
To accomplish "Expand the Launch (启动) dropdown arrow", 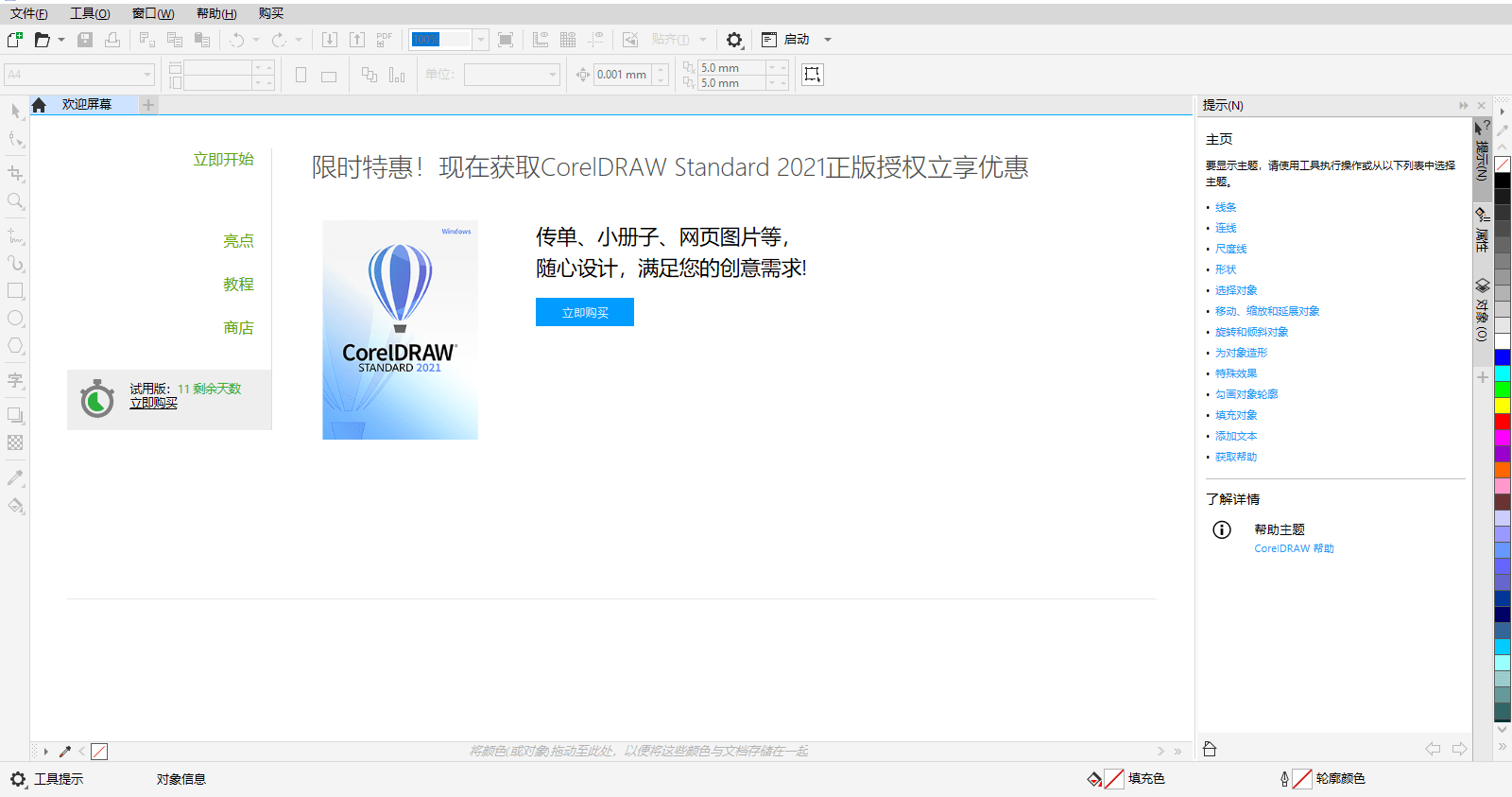I will click(x=828, y=40).
